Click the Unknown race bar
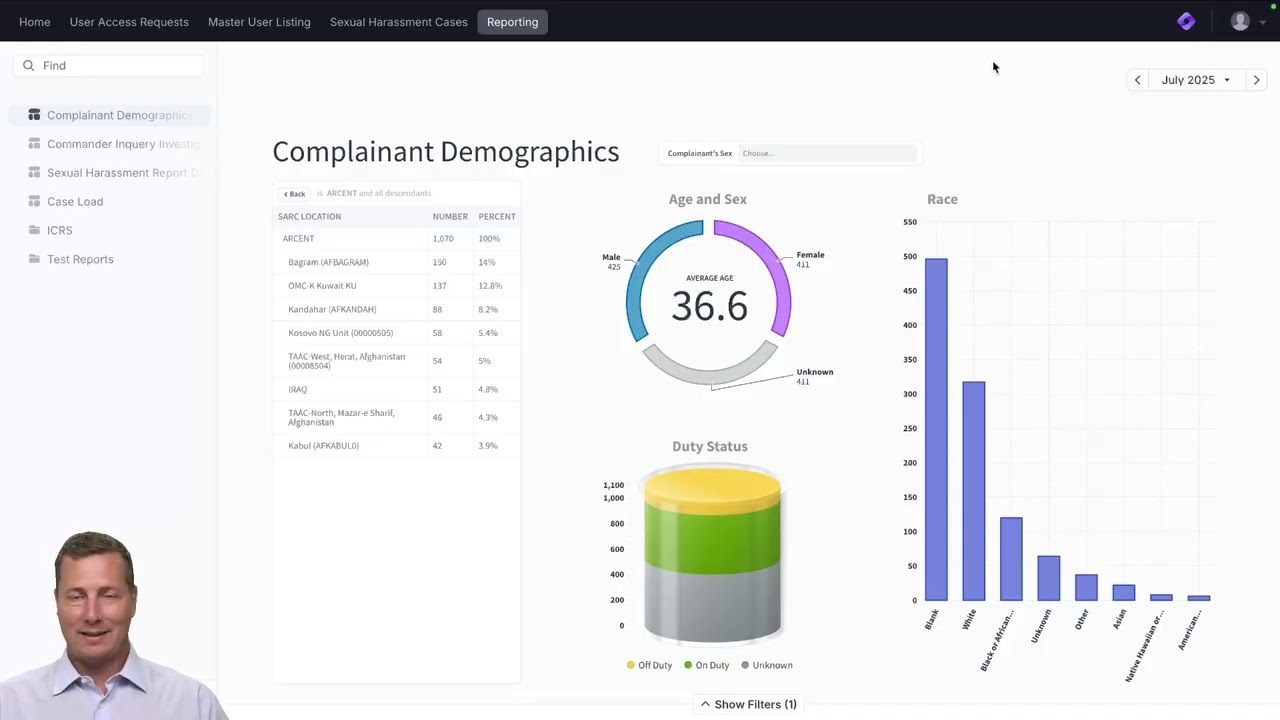Image resolution: width=1280 pixels, height=720 pixels. [x=1049, y=578]
